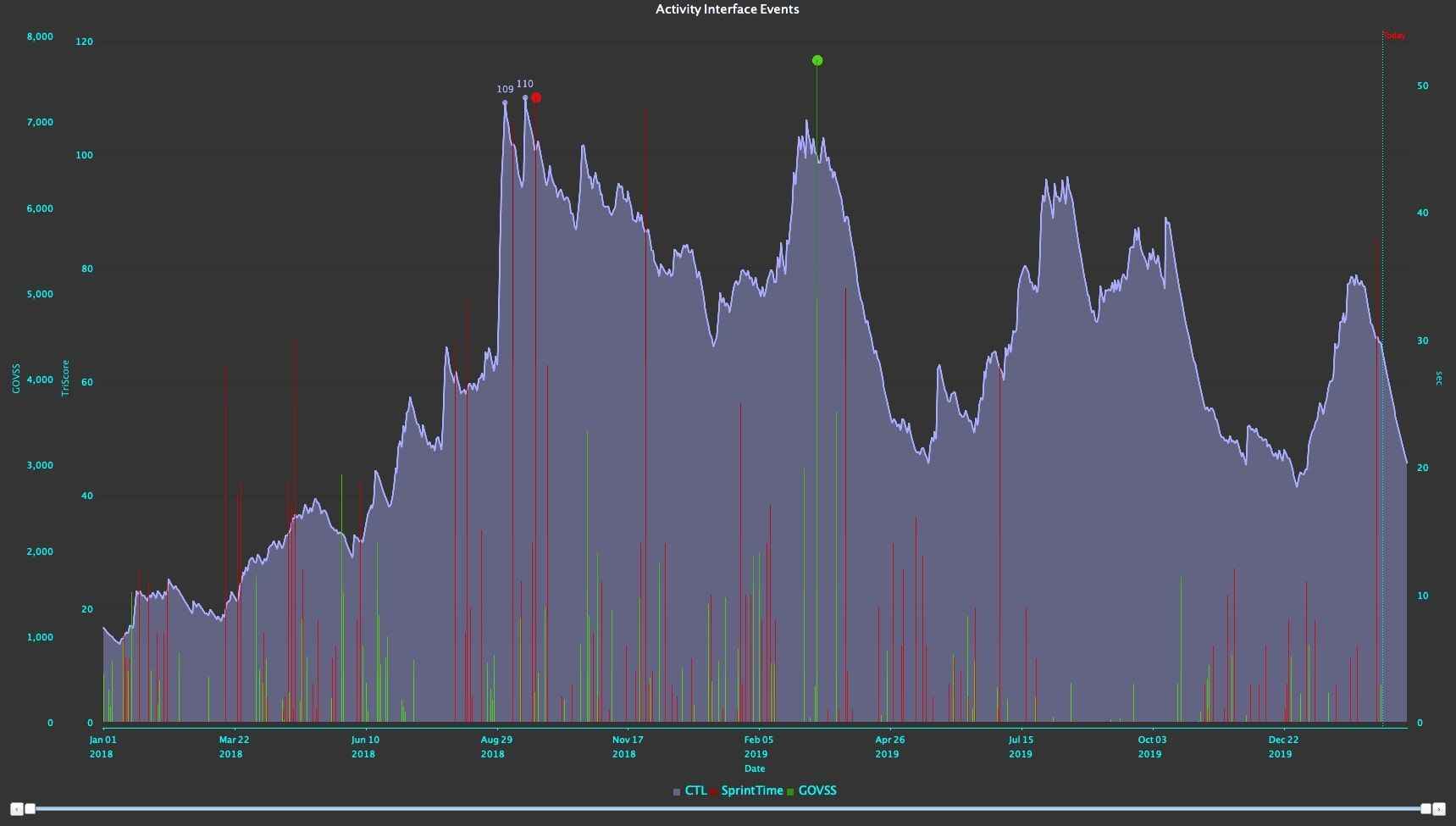The image size is (1456, 826).
Task: Click the Jan 01 2018 date label
Action: (102, 746)
